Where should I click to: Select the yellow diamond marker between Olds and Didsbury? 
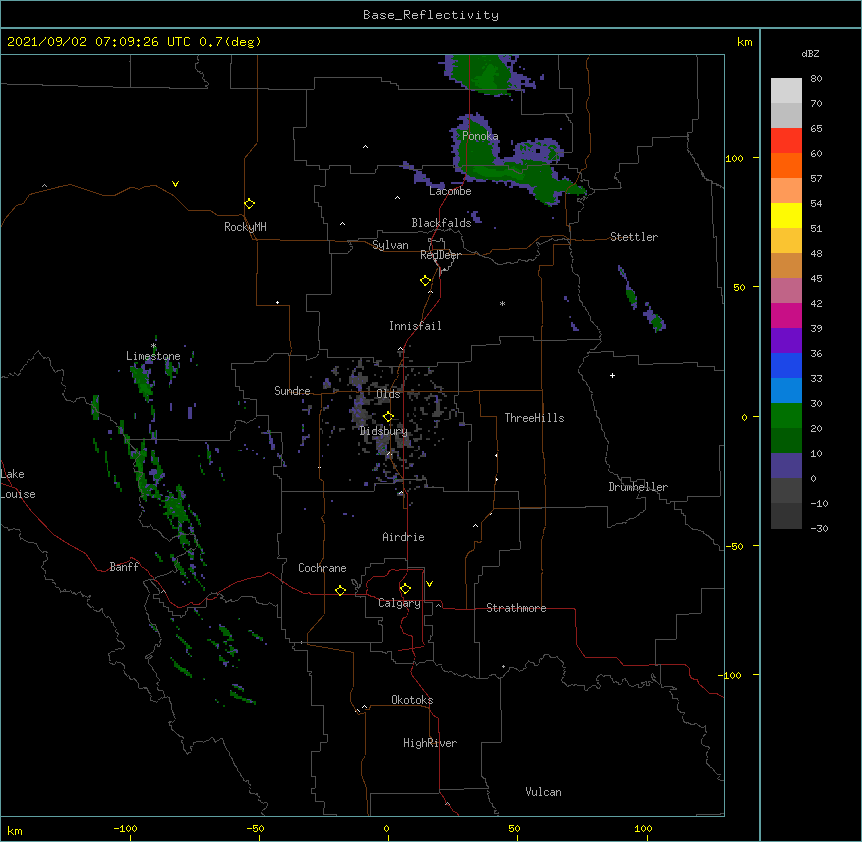pos(388,417)
